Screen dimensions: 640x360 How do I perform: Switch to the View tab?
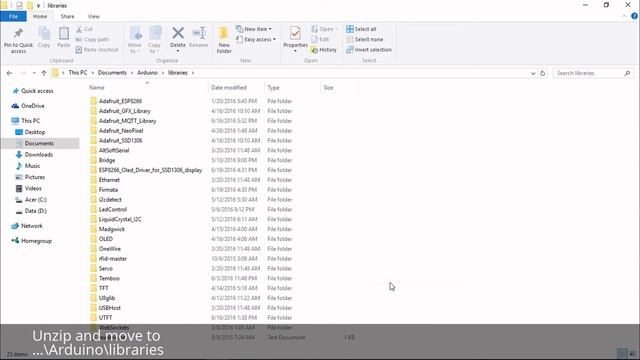point(93,16)
